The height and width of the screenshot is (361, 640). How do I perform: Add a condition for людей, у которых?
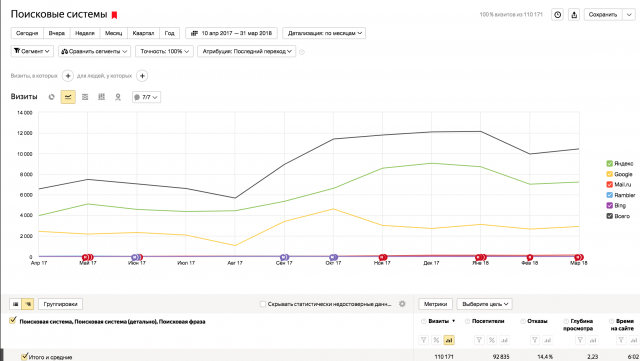coord(142,76)
